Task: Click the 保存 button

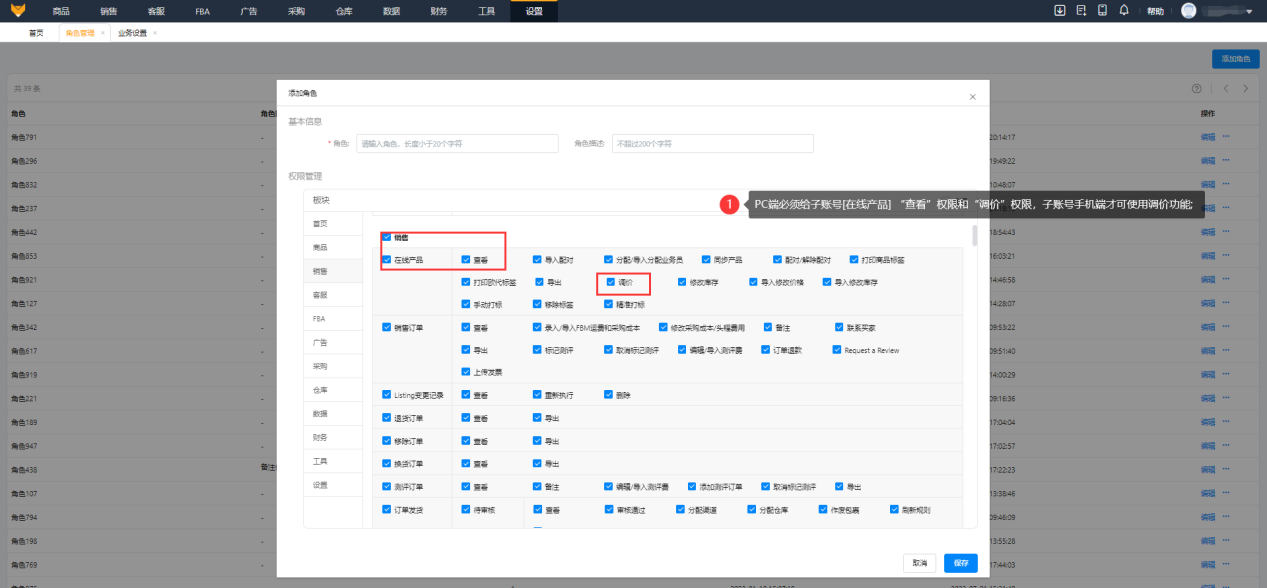Action: (x=960, y=563)
